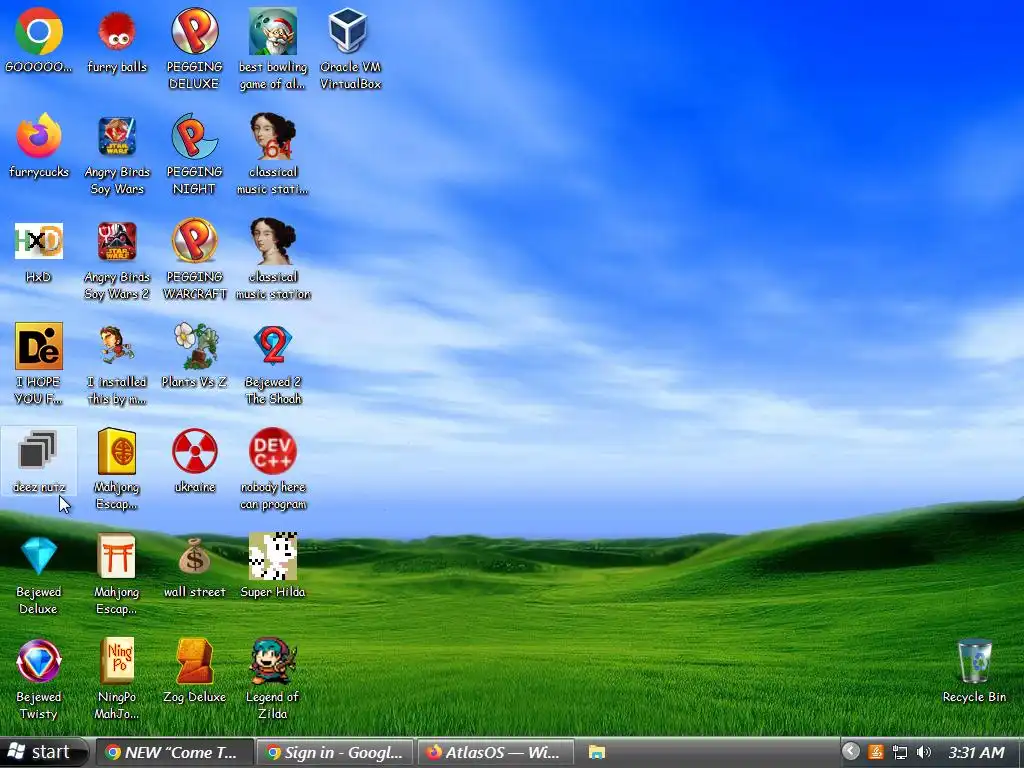Select the wall street money bag icon
The width and height of the screenshot is (1024, 768).
coord(195,556)
